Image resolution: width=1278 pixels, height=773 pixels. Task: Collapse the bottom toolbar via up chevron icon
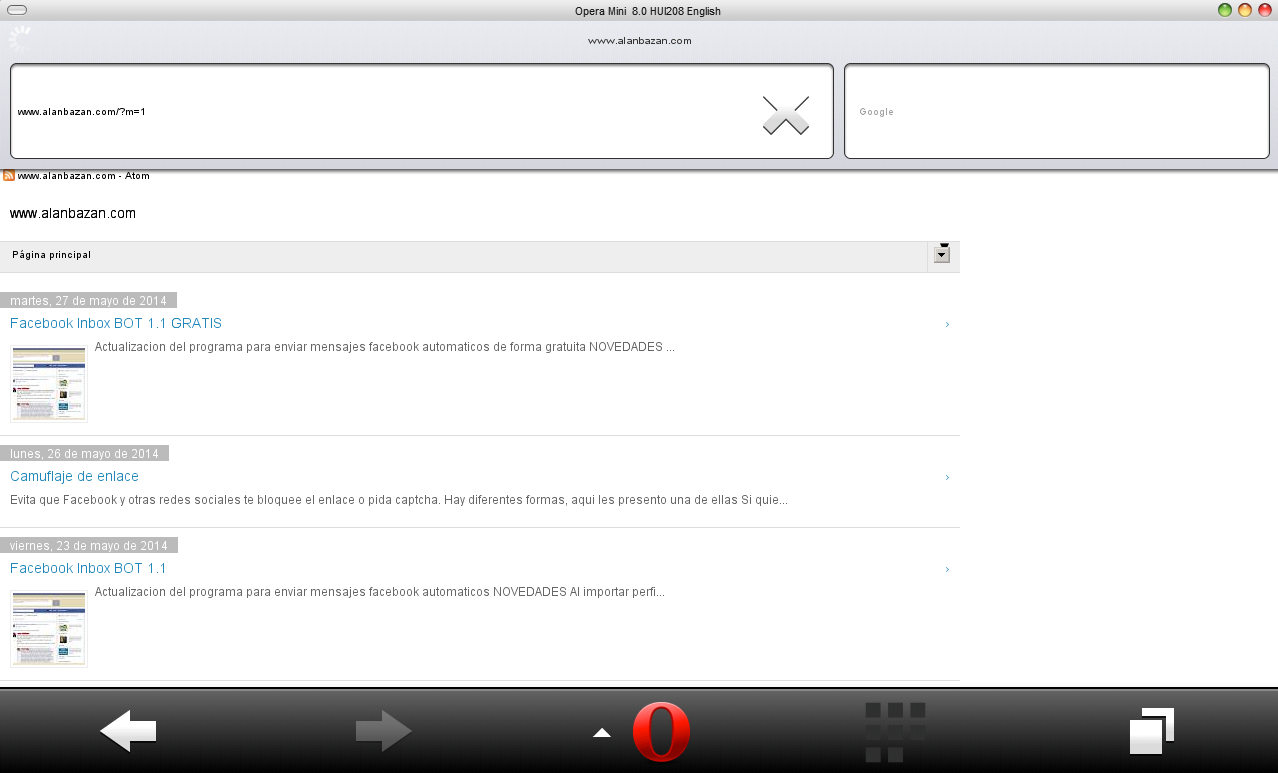click(x=601, y=731)
